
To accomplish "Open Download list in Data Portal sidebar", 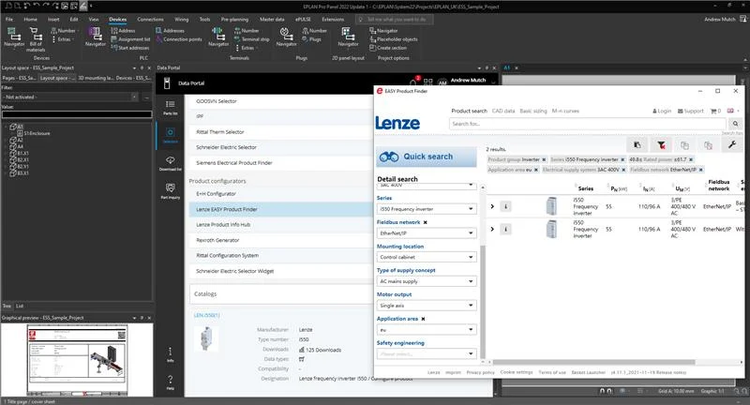I will [170, 163].
